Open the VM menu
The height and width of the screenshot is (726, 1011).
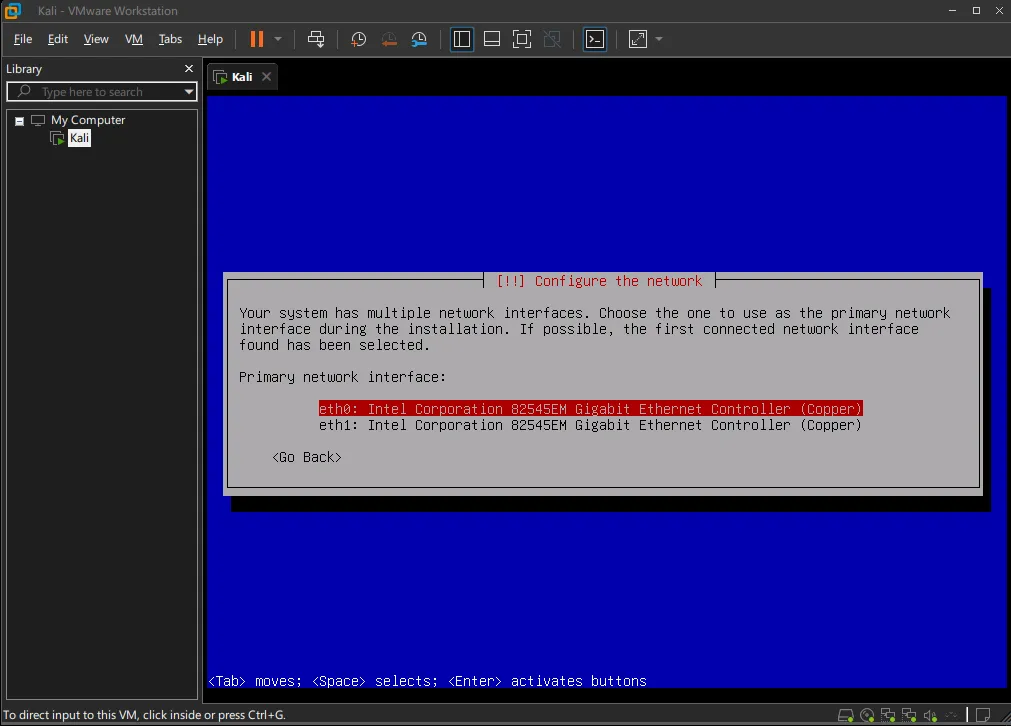[x=134, y=39]
